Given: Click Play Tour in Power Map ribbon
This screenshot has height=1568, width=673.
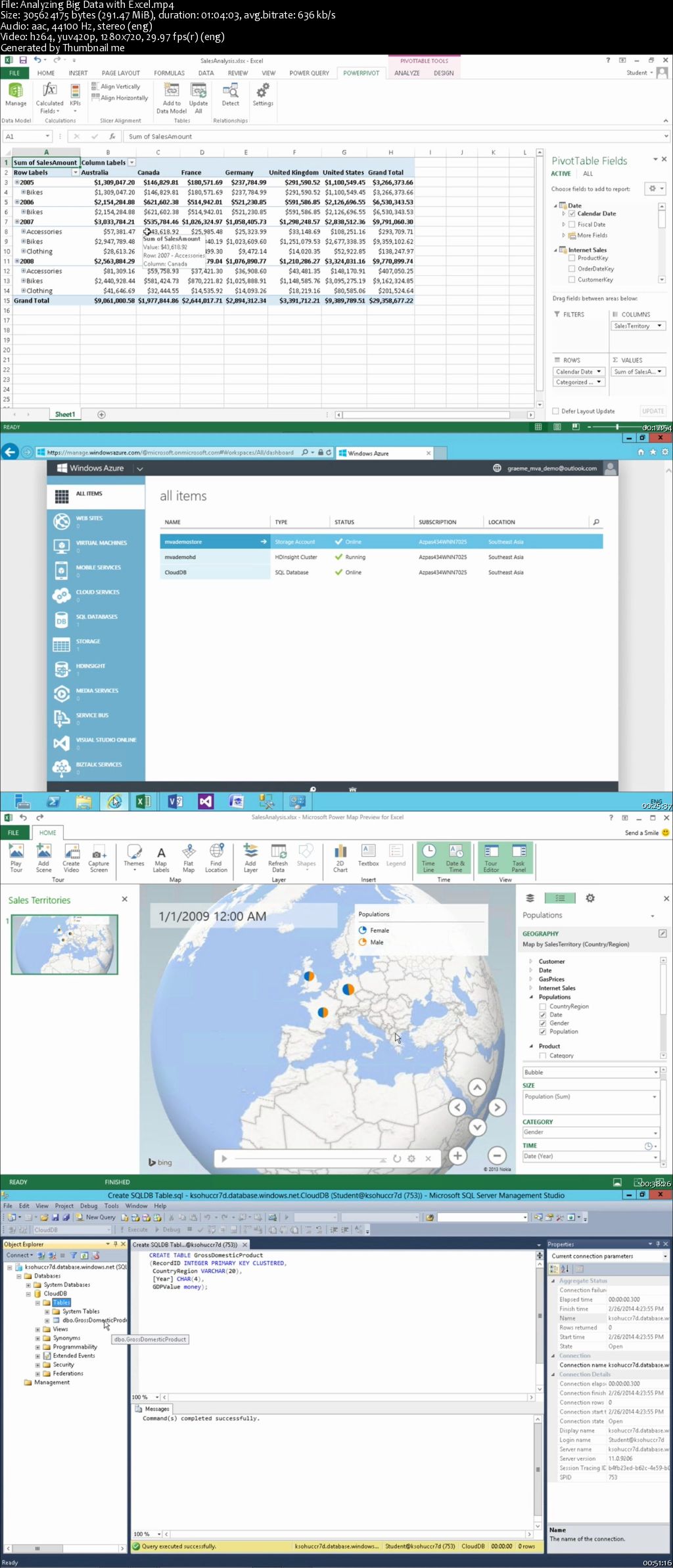Looking at the screenshot, I should (16, 858).
